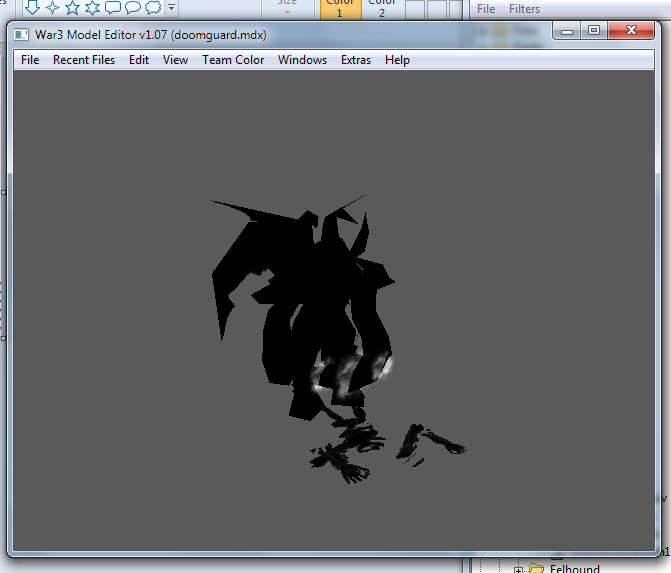Select Color 1 in Paint ribbon

tap(341, 9)
